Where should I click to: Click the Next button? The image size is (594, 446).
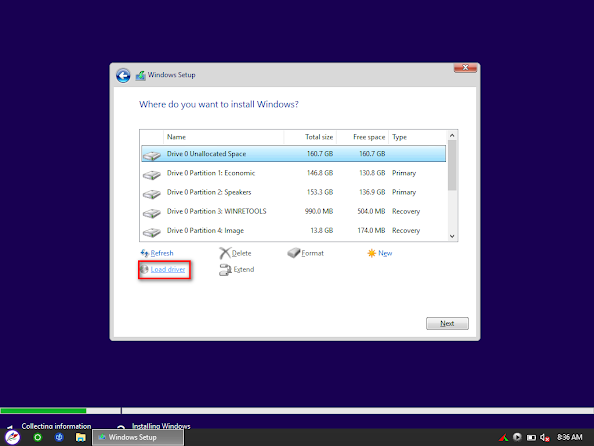447,323
